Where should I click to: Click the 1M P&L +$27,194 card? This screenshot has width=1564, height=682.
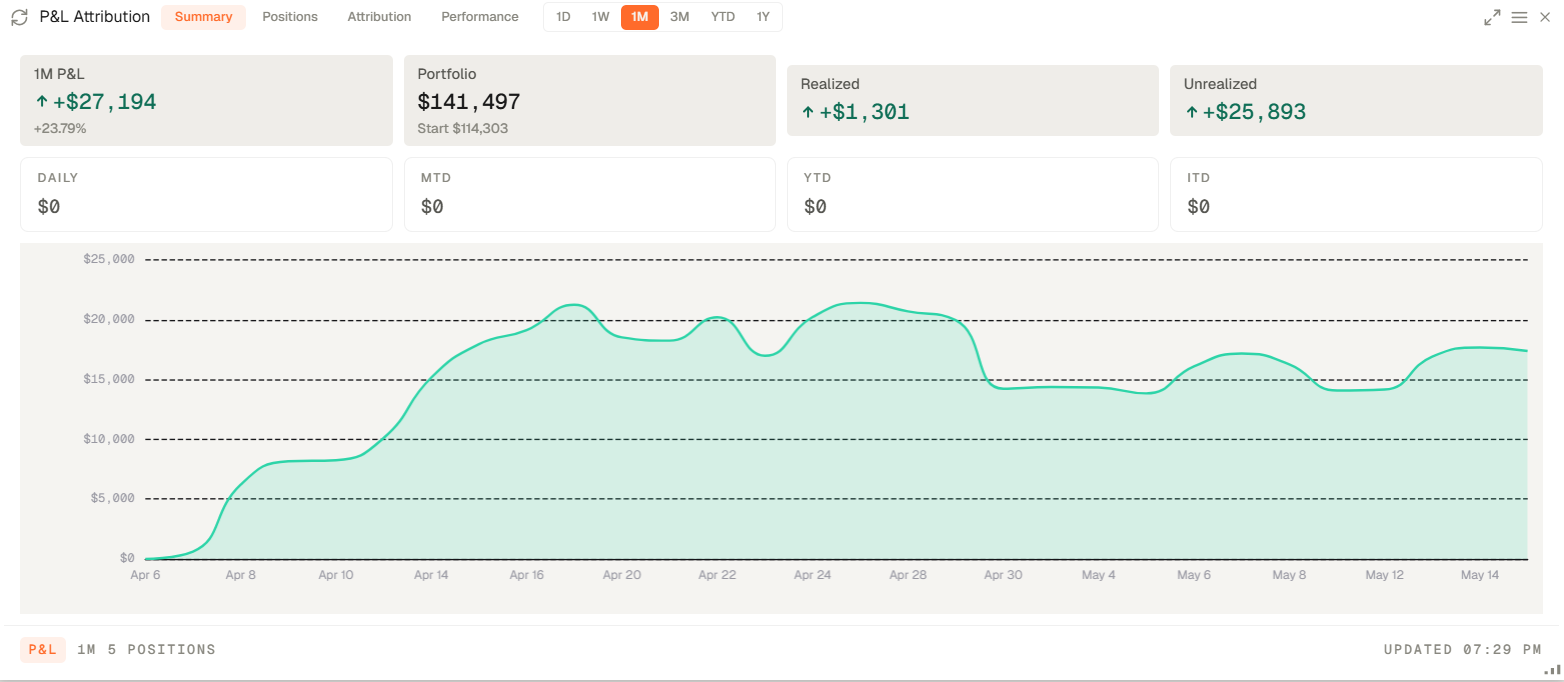[206, 100]
